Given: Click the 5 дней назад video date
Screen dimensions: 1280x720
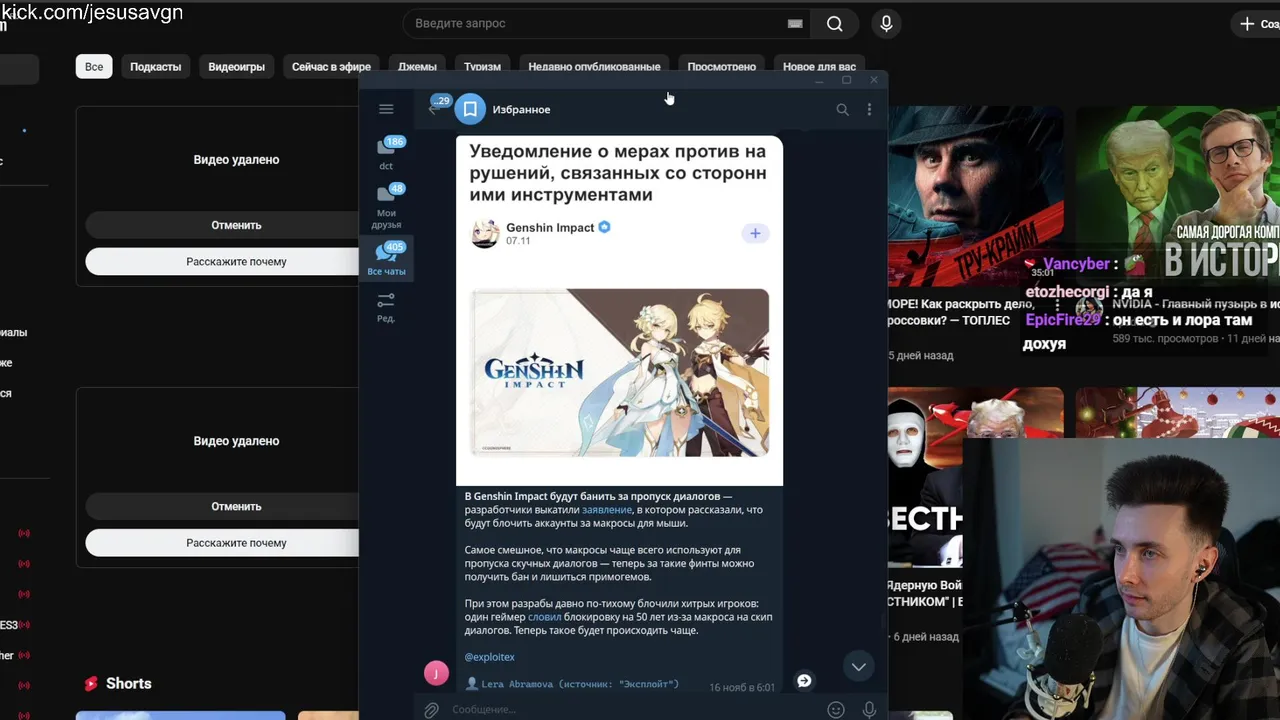Looking at the screenshot, I should point(921,355).
